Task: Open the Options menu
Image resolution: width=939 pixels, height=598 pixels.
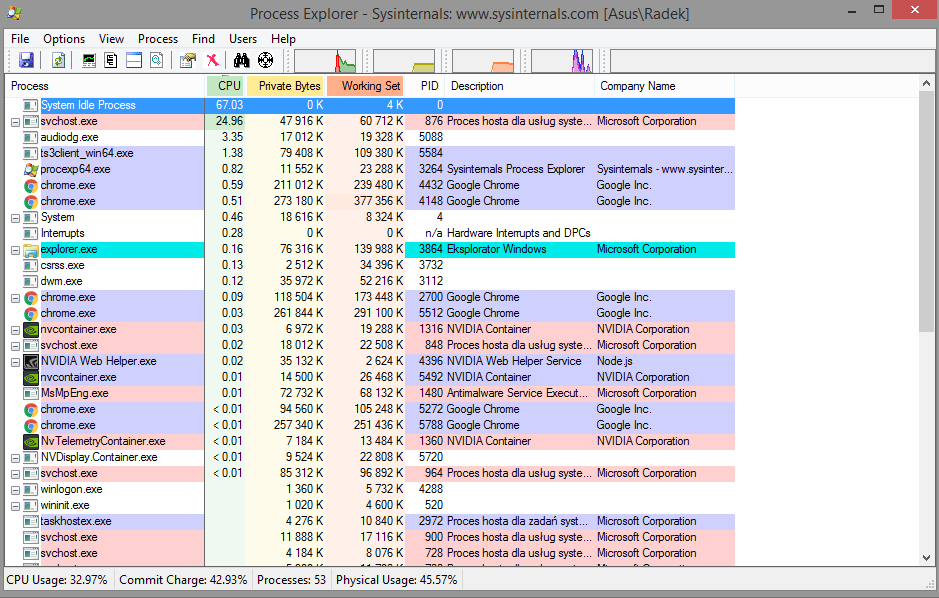Action: pyautogui.click(x=64, y=39)
